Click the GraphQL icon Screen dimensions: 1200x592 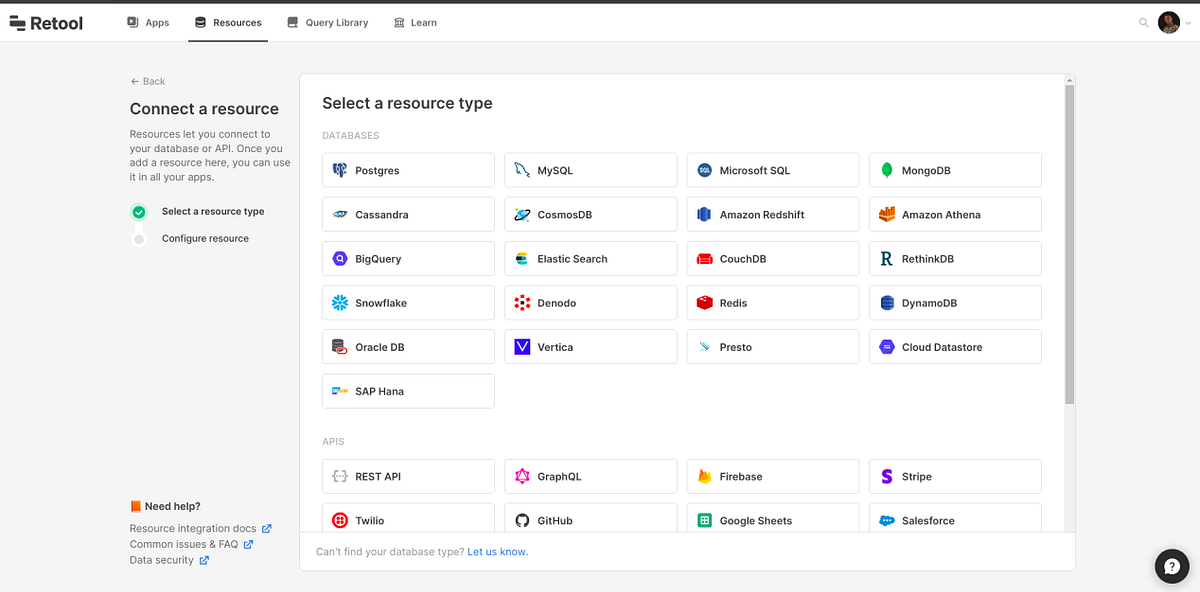click(522, 477)
